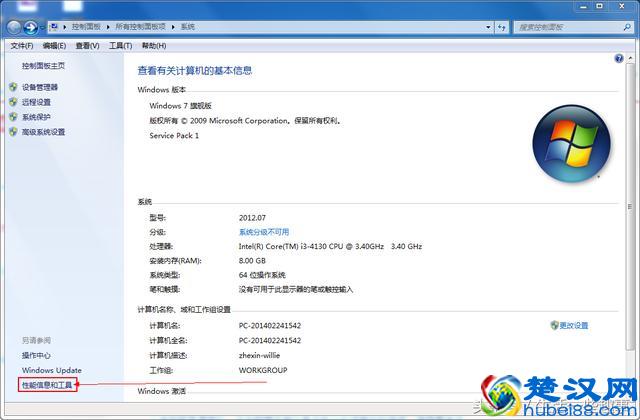Click the 系统分级不可用 rating link
640x420 pixels.
point(264,232)
